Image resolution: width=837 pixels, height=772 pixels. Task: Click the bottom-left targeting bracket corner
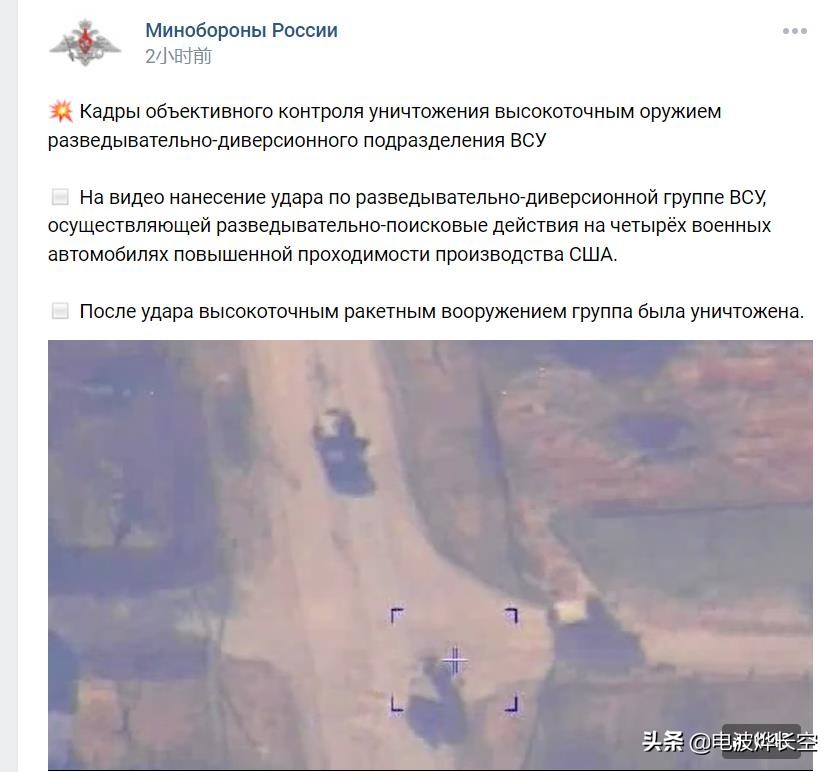click(397, 704)
